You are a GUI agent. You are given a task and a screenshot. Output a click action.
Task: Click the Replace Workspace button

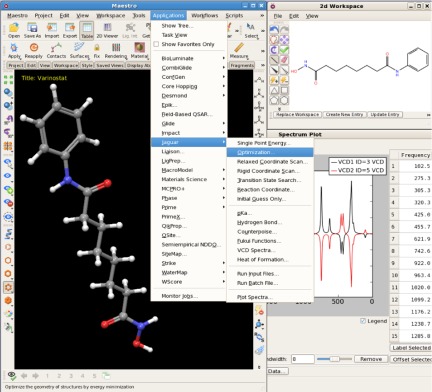point(298,114)
